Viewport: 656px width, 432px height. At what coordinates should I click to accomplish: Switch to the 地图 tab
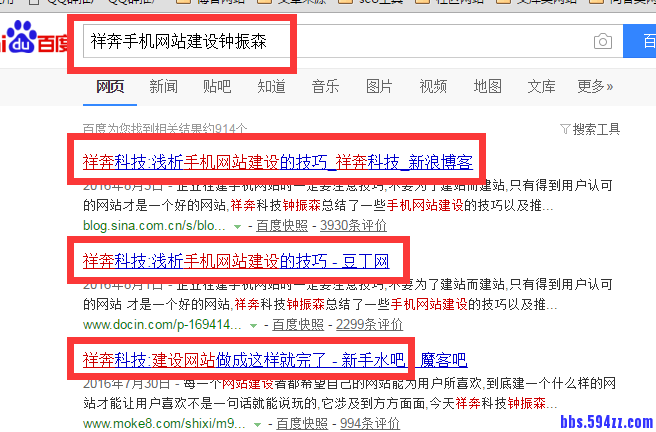point(487,86)
